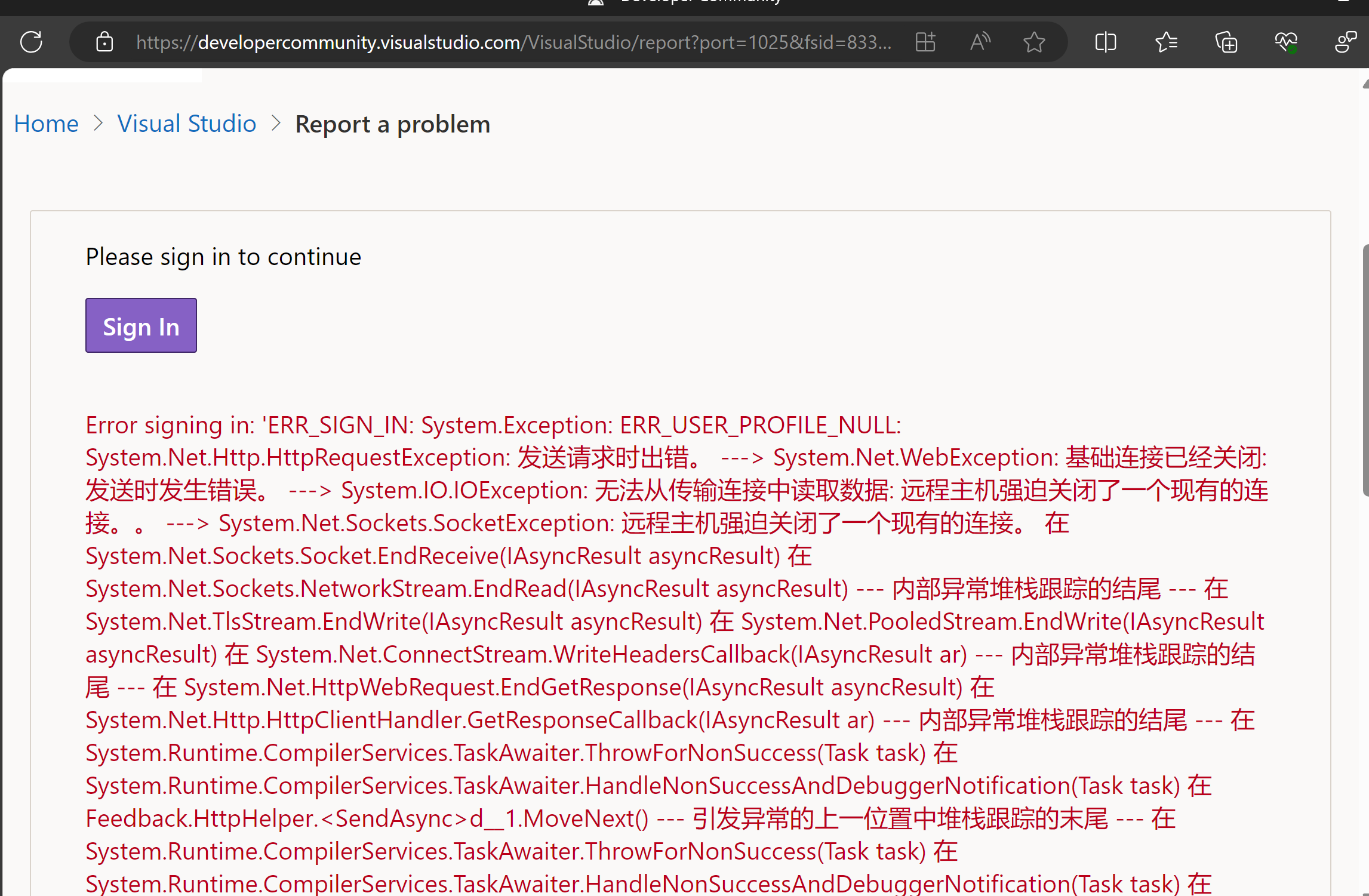Click 'Error signing in: 'ERR_SIGN_IN' error line

click(493, 425)
